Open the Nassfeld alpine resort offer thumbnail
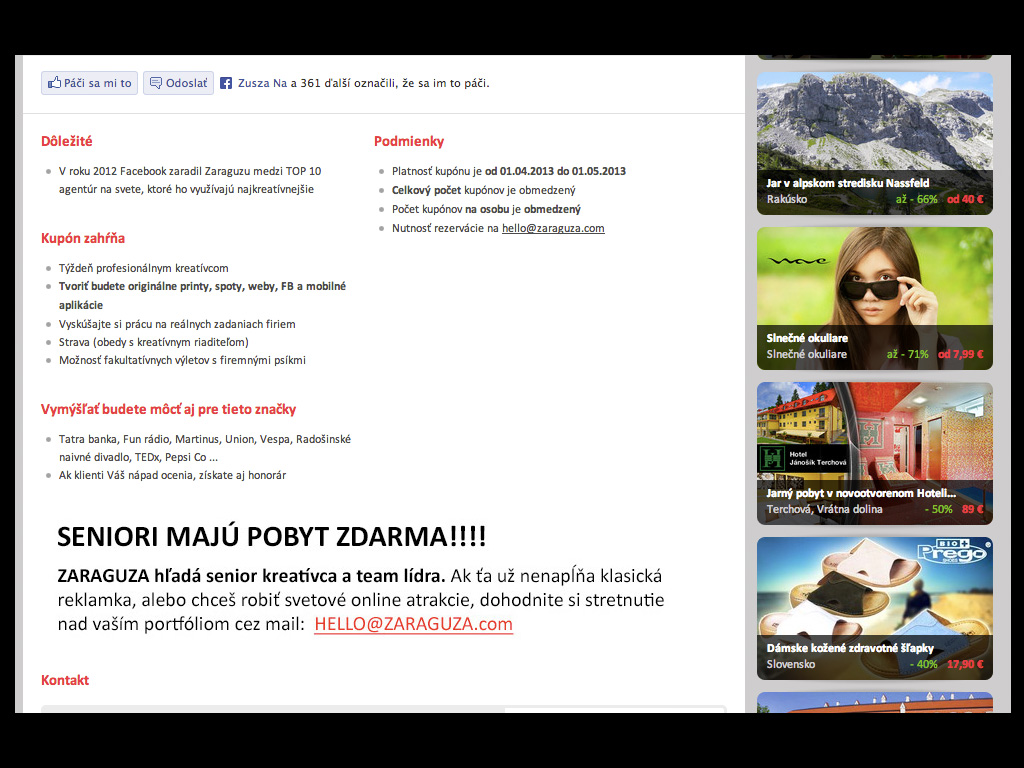 click(x=874, y=143)
